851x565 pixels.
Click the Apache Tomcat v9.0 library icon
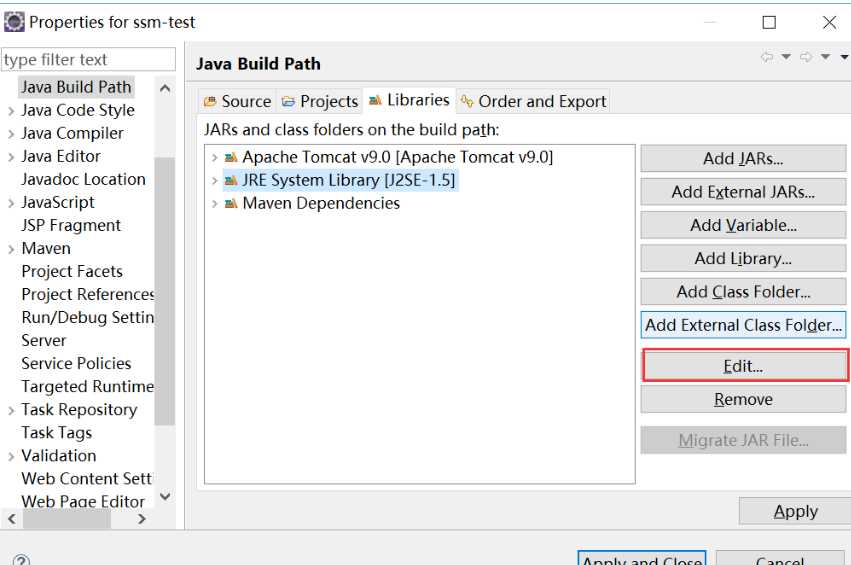pyautogui.click(x=231, y=157)
